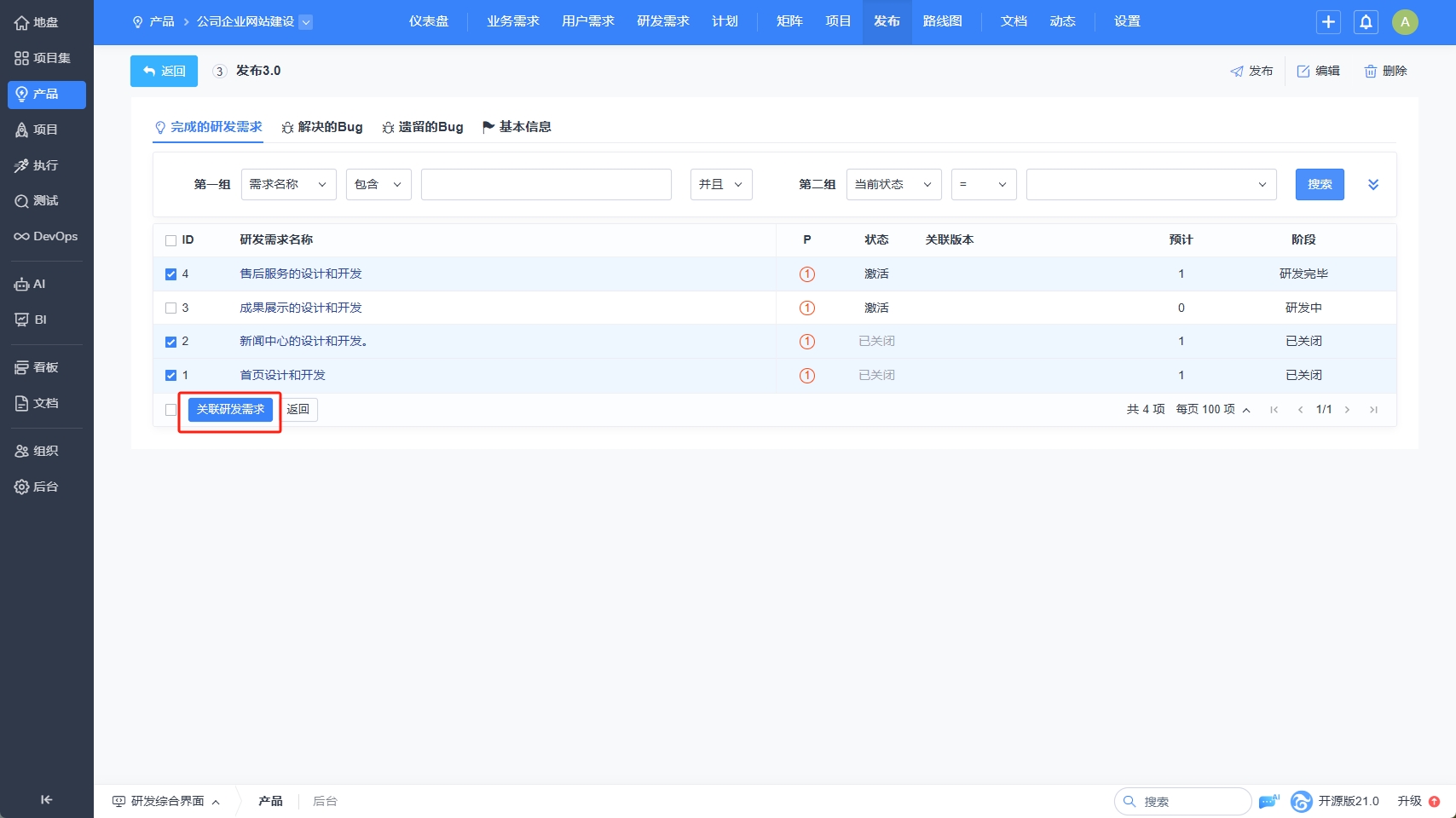Click the 关联研发需求 button
The image size is (1456, 818).
tap(230, 410)
